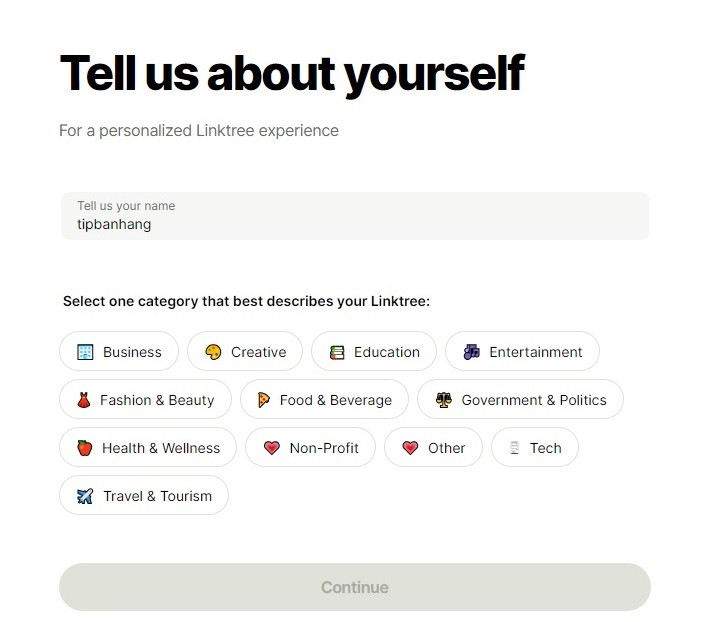Viewport: 703px width, 622px height.
Task: Click the Non-Profit heart icon
Action: (x=271, y=448)
